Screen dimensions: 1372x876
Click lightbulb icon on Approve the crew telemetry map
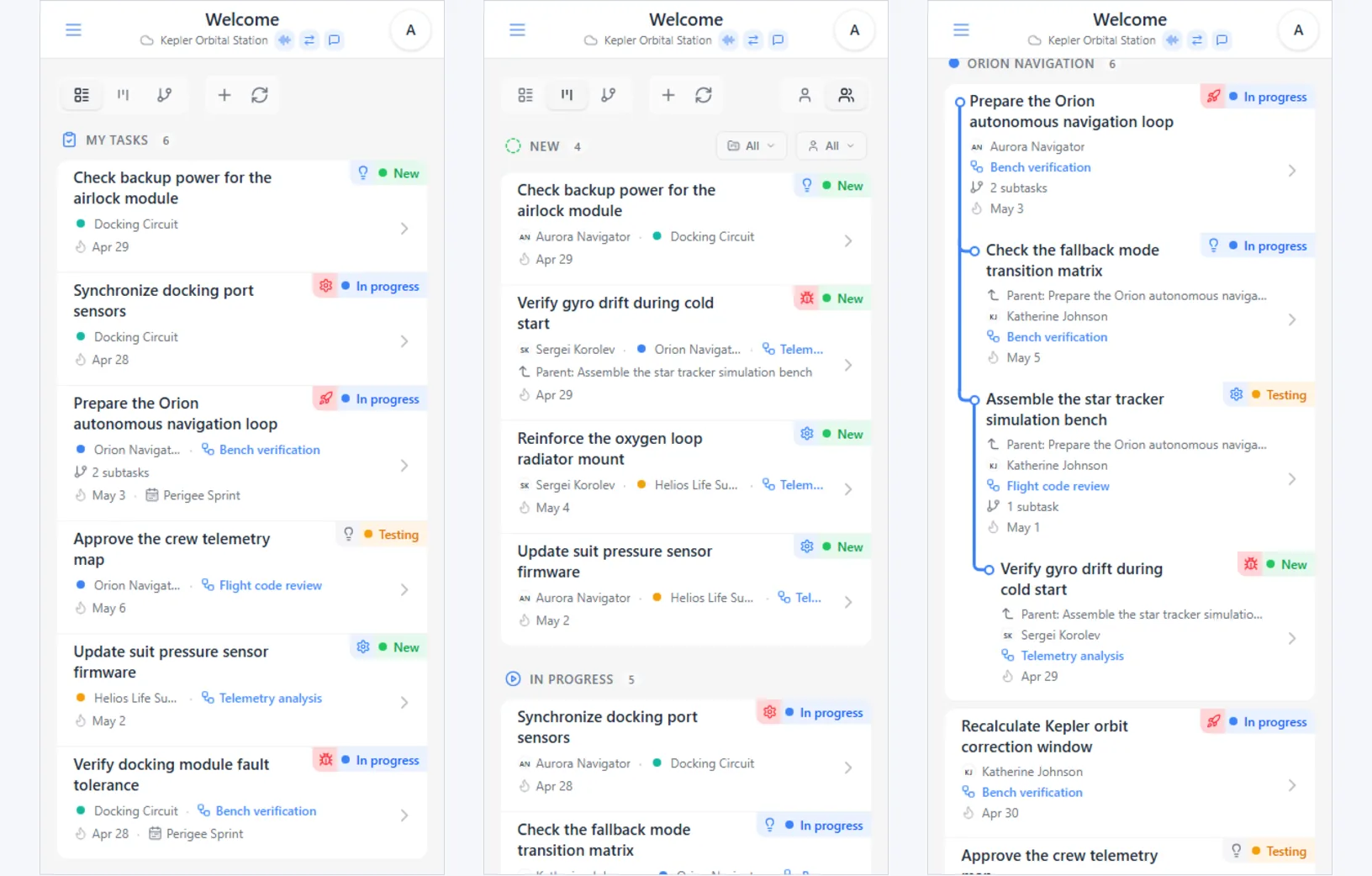point(348,534)
